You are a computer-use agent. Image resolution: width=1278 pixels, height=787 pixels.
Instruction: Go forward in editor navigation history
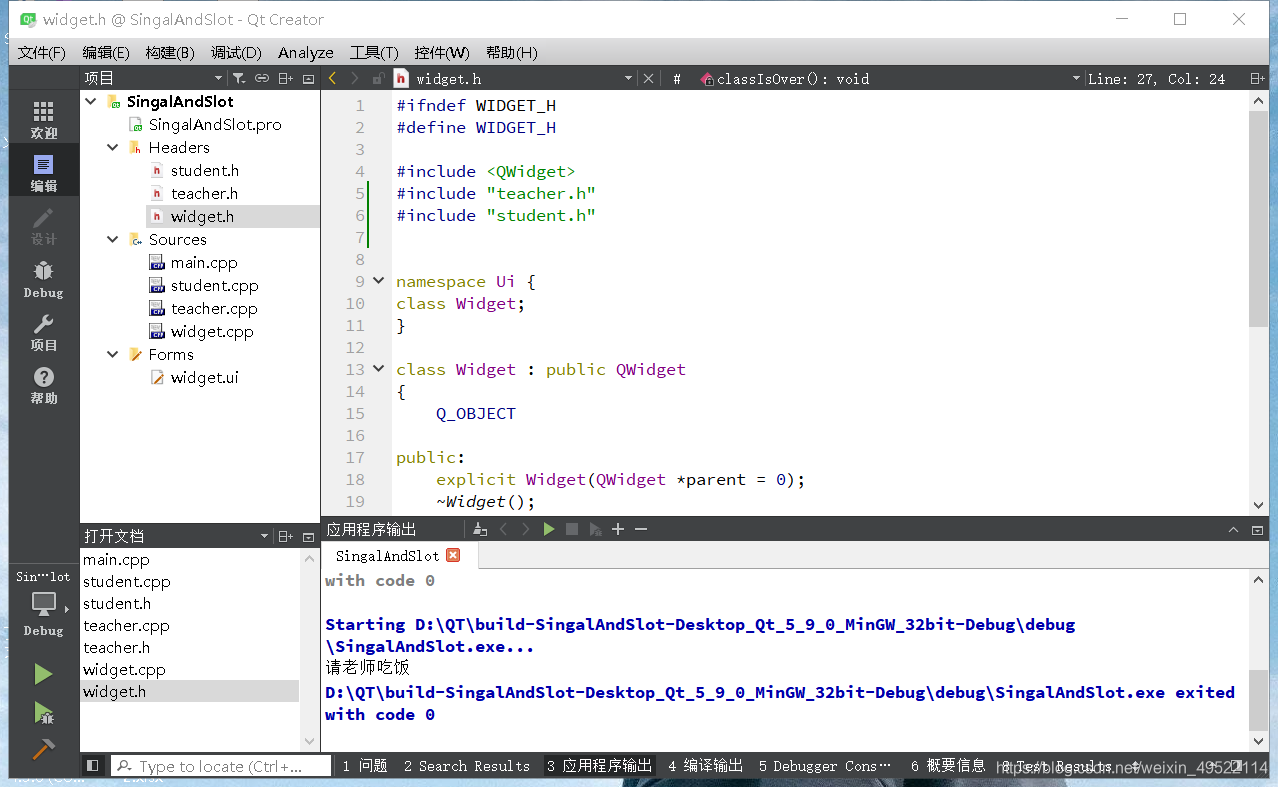click(x=355, y=78)
